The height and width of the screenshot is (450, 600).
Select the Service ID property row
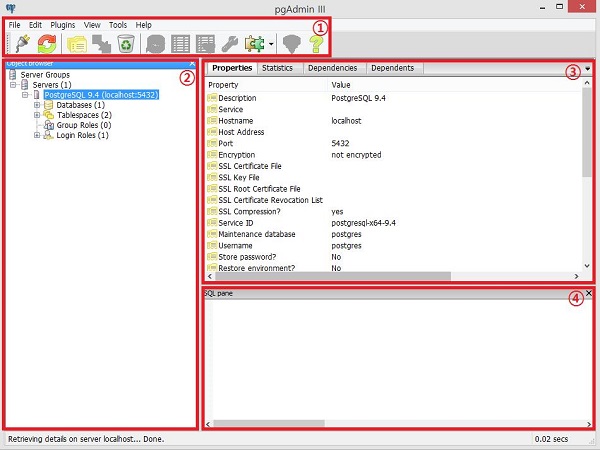pos(394,223)
